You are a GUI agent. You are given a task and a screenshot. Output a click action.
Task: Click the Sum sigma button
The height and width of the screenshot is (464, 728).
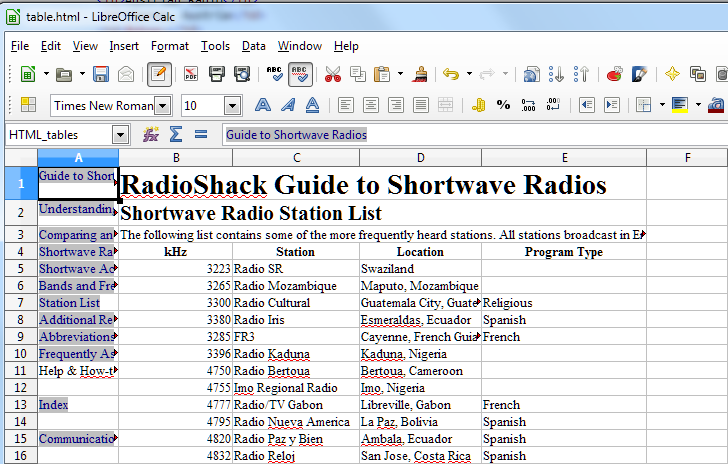(176, 135)
